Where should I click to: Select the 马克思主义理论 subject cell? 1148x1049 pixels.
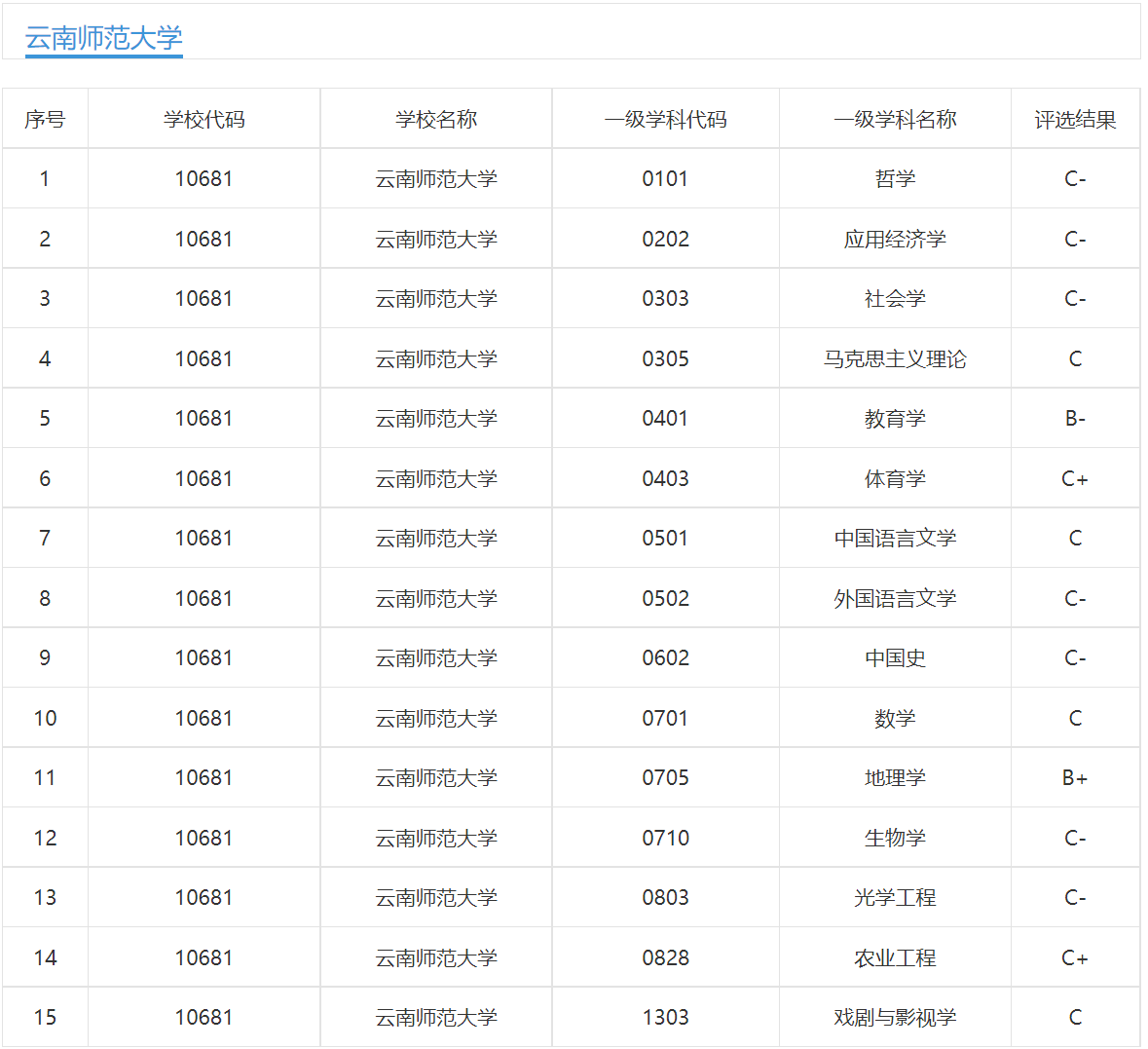pos(895,359)
